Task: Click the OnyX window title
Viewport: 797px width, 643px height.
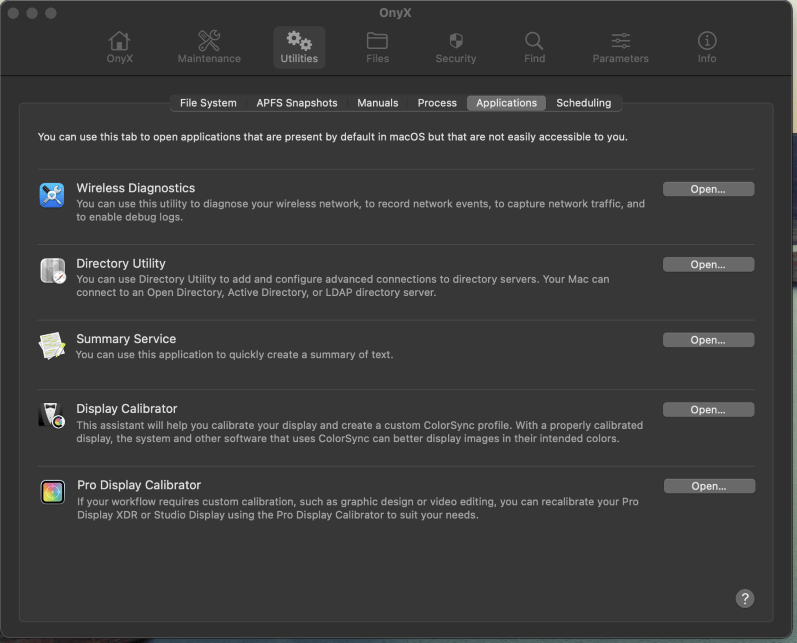Action: click(395, 13)
